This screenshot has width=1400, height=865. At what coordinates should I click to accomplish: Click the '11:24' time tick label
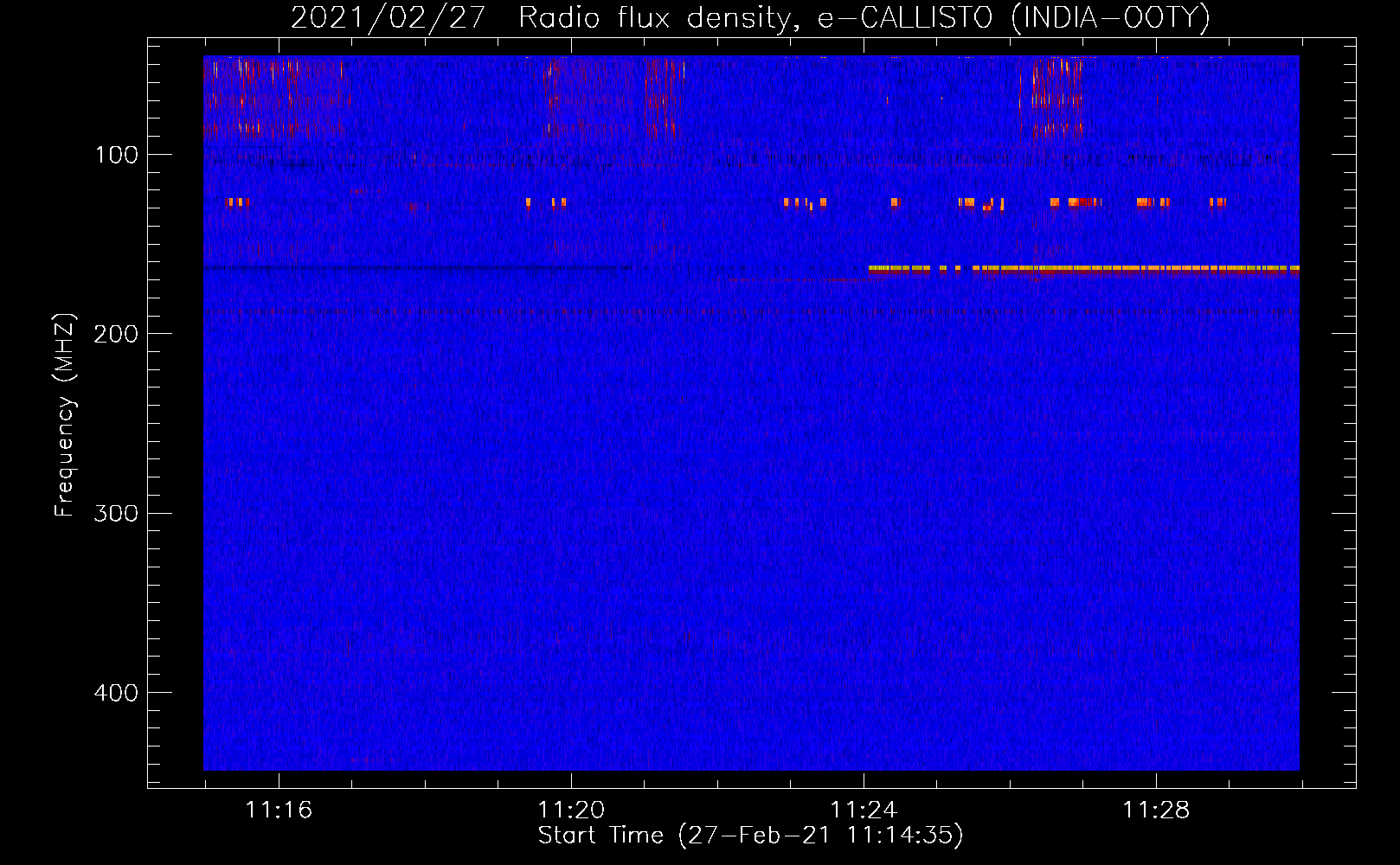[x=864, y=811]
